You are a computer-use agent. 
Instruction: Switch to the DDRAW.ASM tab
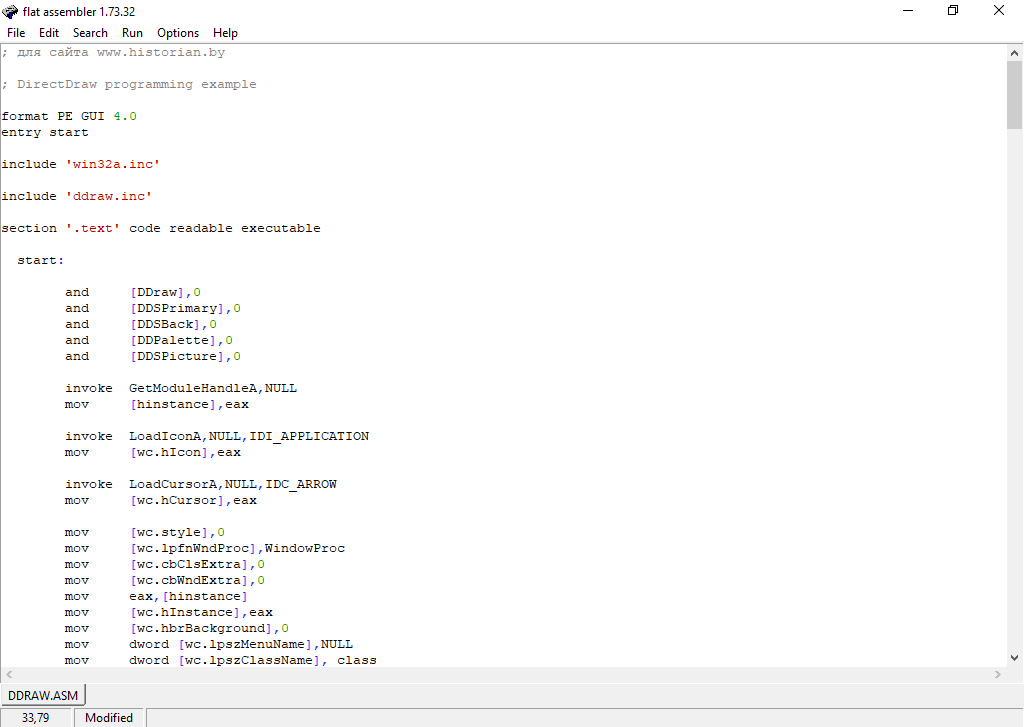pos(44,694)
